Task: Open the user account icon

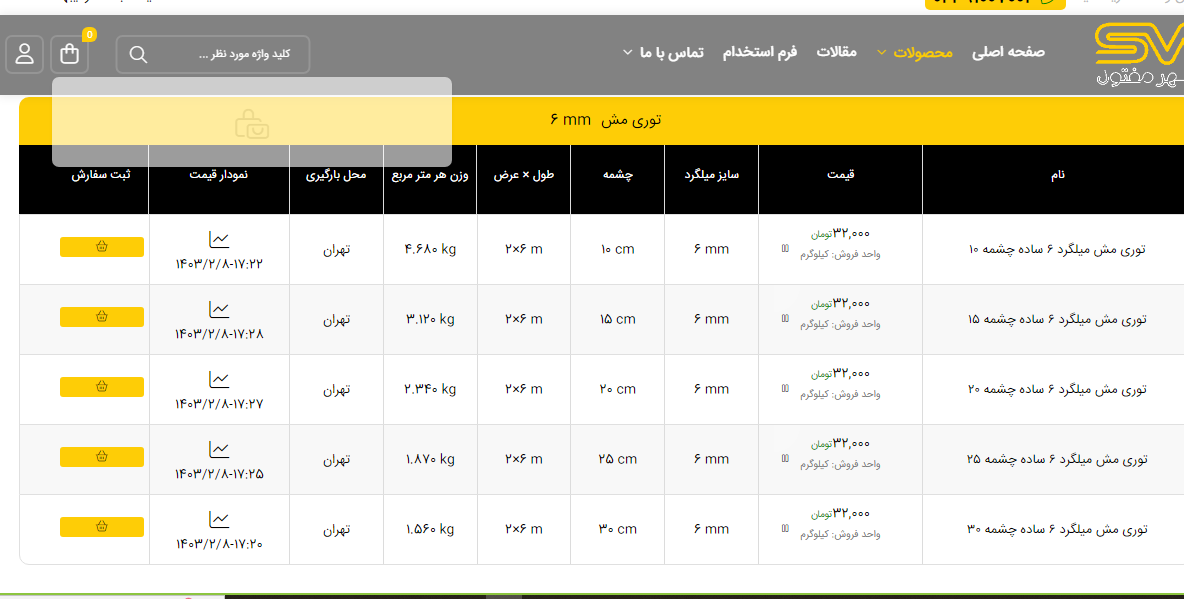Action: point(25,54)
